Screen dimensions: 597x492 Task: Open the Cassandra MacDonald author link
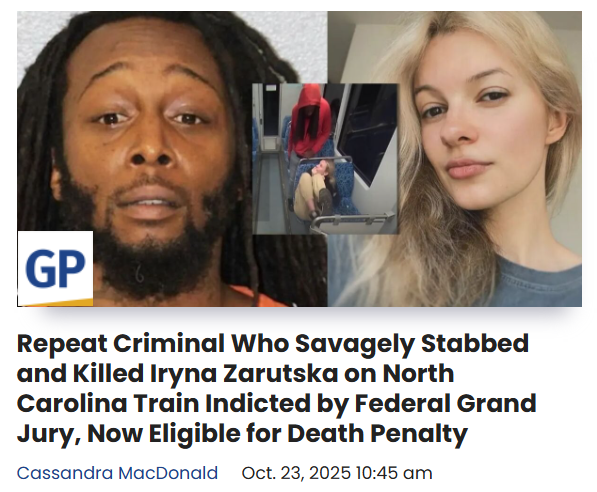(x=117, y=473)
